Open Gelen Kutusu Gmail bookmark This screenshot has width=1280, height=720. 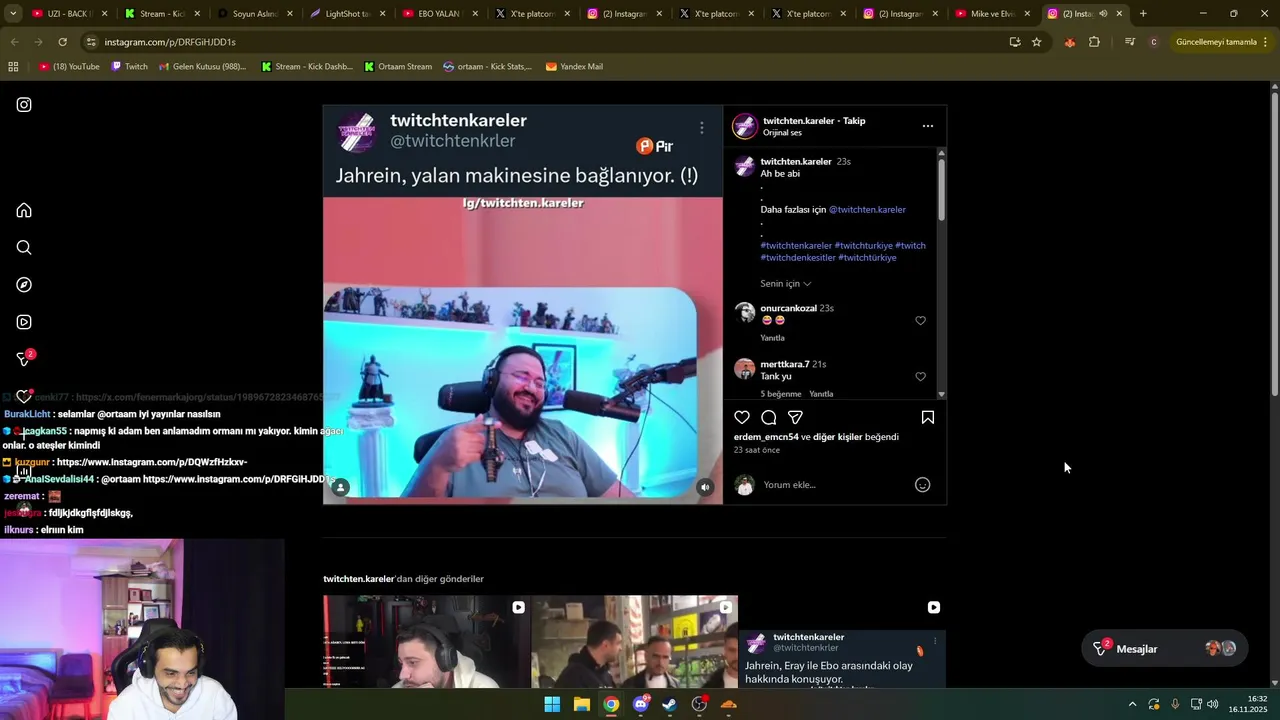click(203, 67)
